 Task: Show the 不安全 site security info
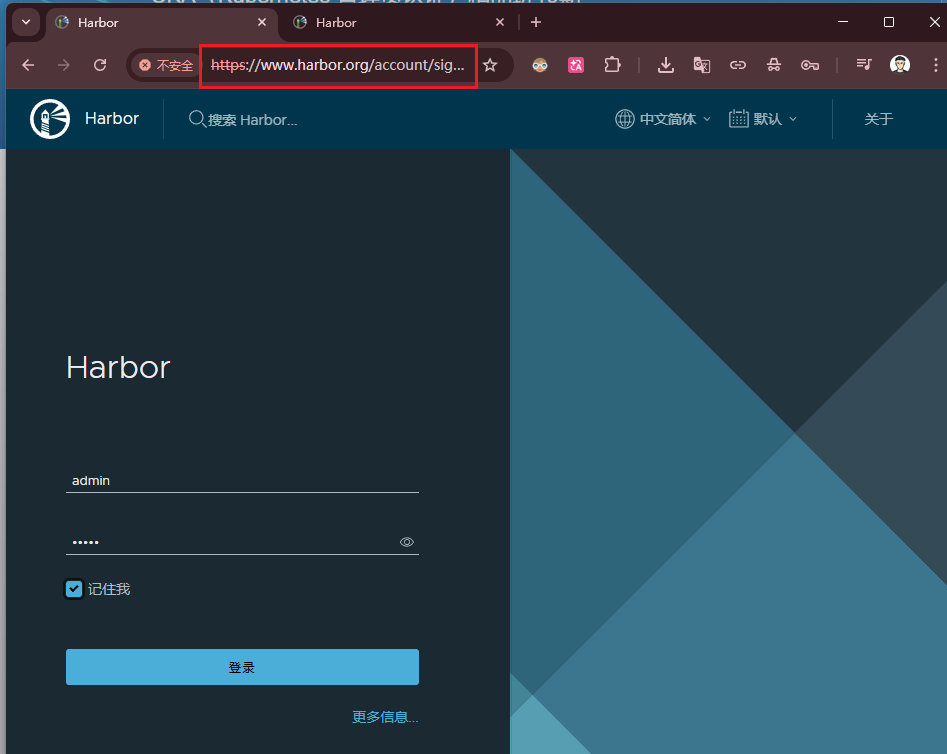(x=166, y=65)
